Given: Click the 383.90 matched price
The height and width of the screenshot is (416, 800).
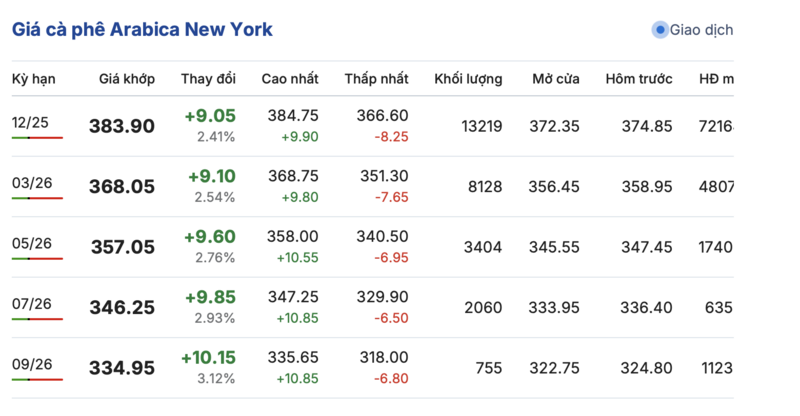Looking at the screenshot, I should pyautogui.click(x=122, y=126).
